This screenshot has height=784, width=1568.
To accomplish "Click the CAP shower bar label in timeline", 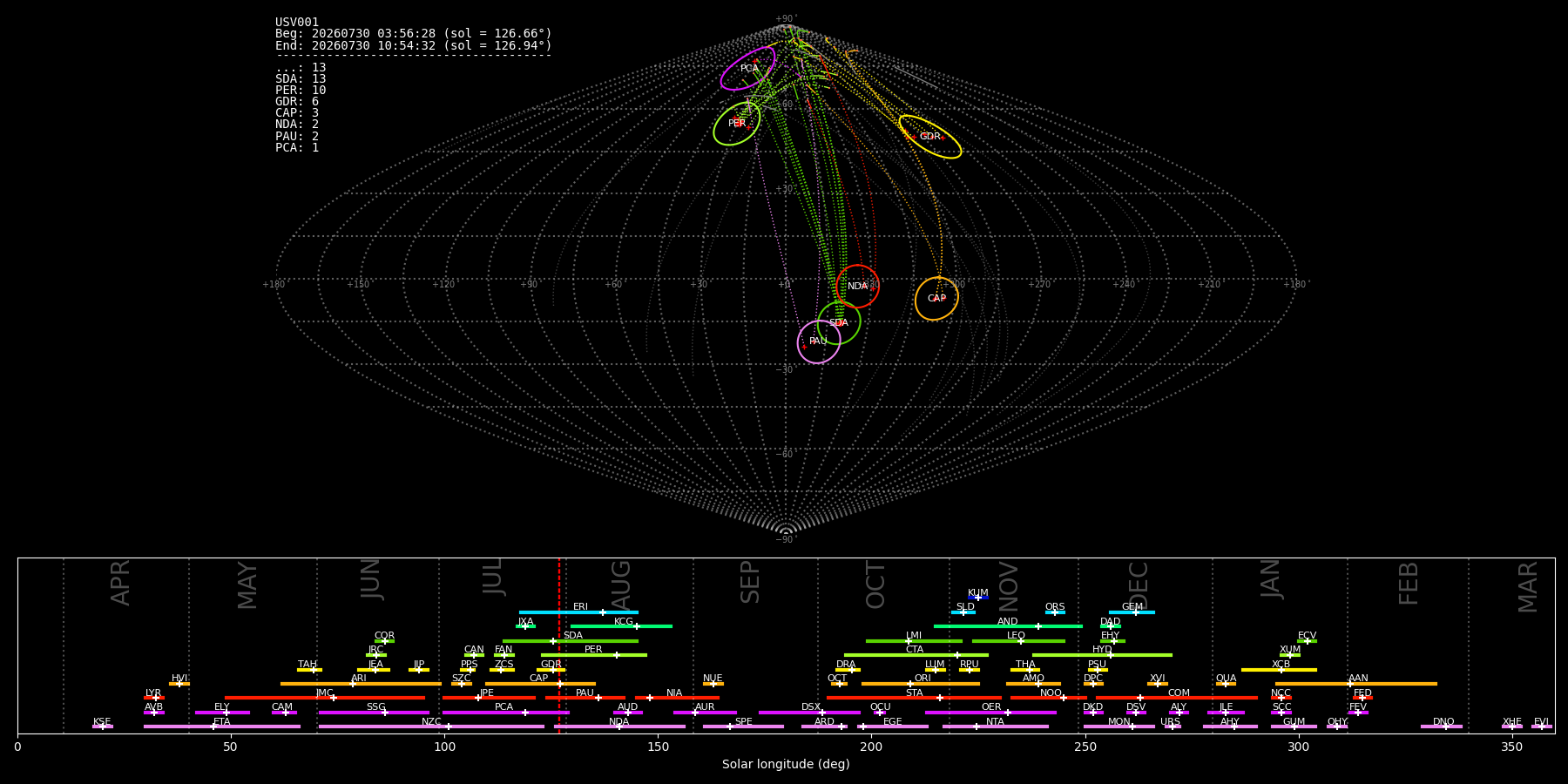I will pyautogui.click(x=539, y=679).
